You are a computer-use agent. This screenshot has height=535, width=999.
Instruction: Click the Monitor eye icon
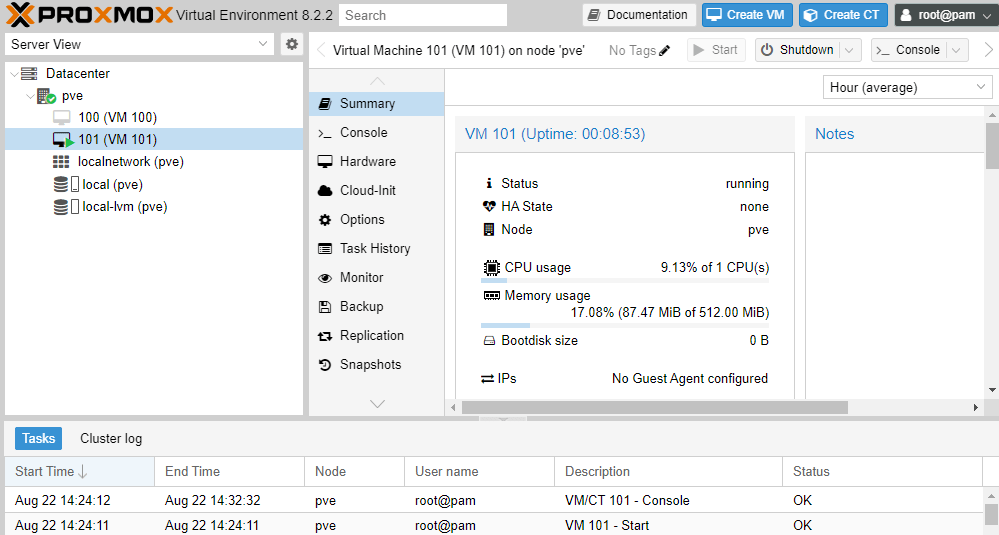325,278
